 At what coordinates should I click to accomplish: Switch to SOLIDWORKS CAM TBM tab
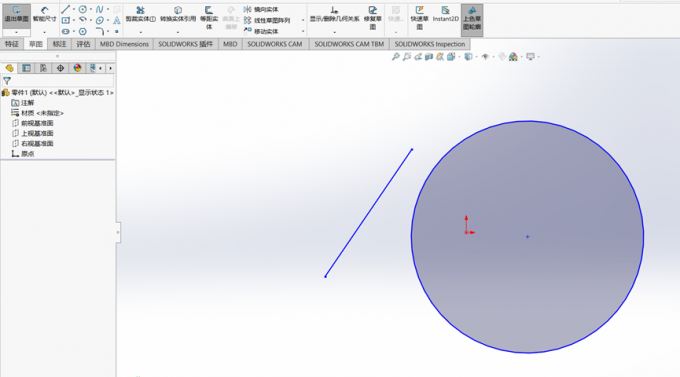point(349,44)
